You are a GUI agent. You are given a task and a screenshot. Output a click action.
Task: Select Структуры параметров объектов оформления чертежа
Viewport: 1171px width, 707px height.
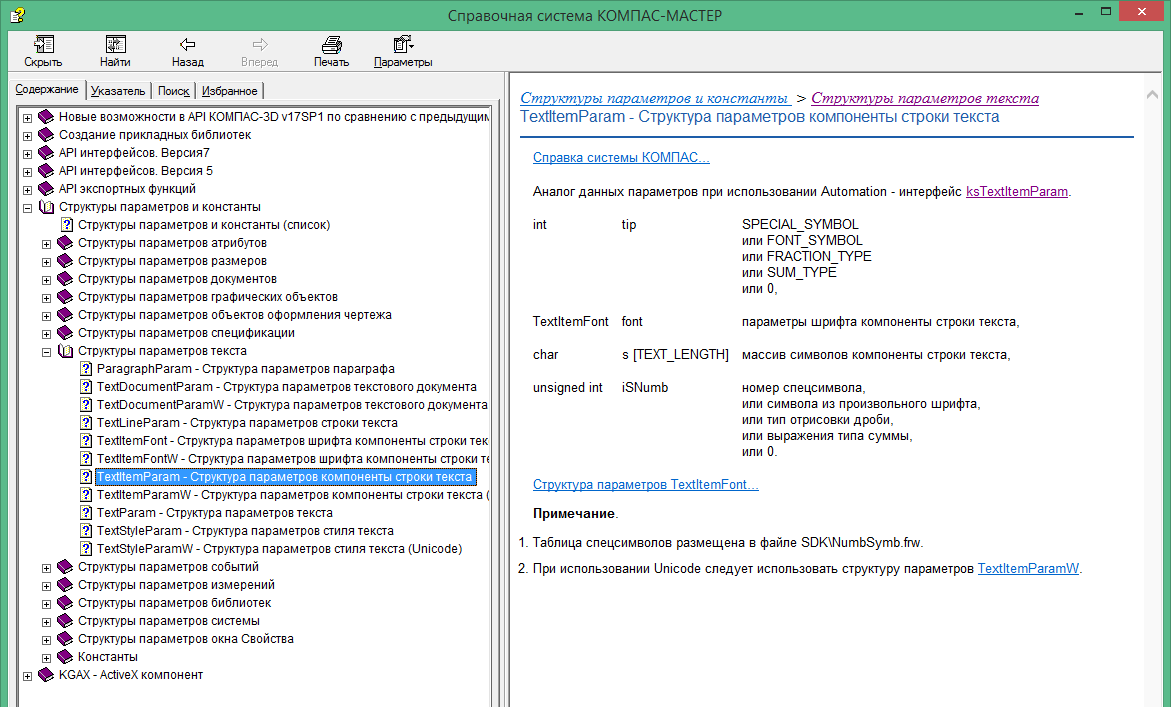(234, 315)
